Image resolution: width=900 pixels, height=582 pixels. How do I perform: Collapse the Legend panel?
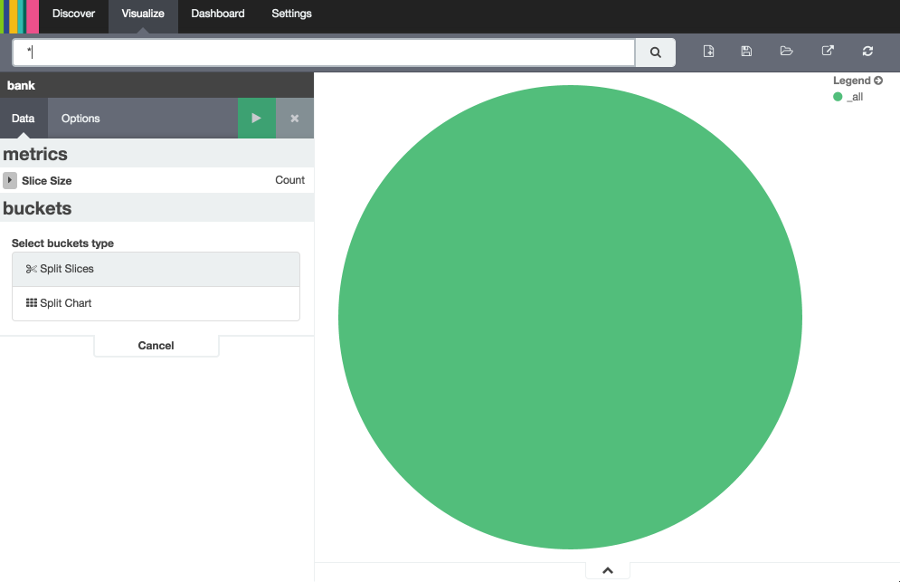pyautogui.click(x=878, y=80)
